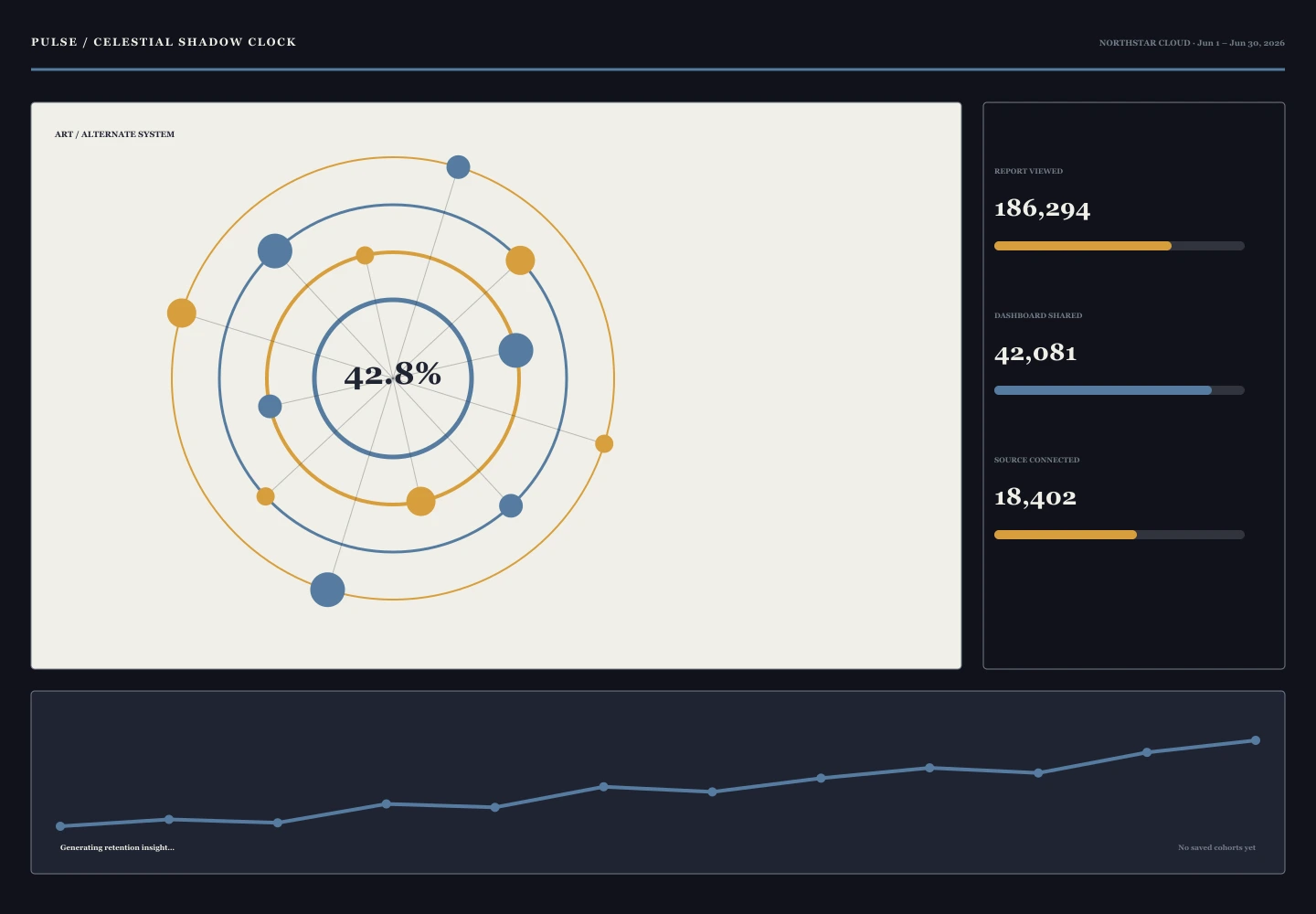Click the gold dot at lower-left of blue ring

(x=265, y=496)
